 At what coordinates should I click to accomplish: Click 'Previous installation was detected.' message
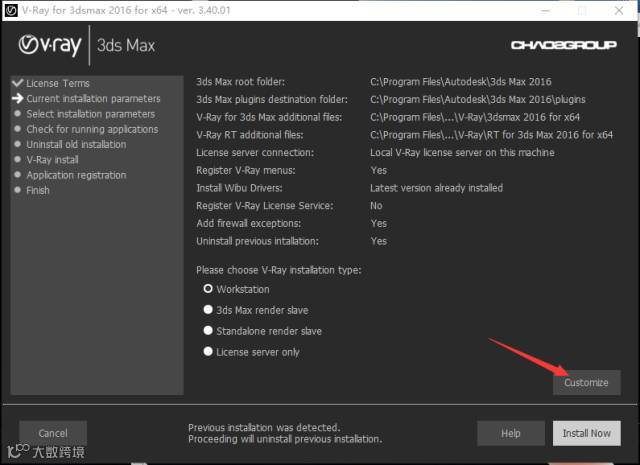coord(264,427)
